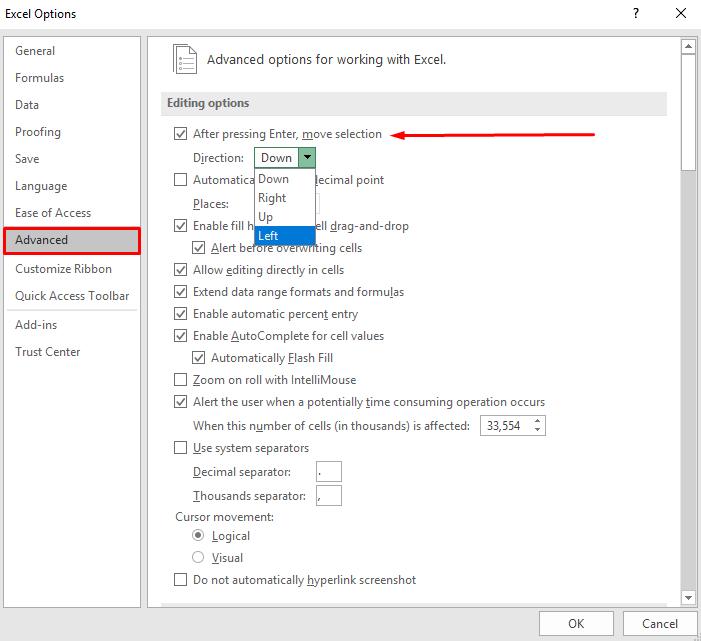This screenshot has height=641, width=701.
Task: Toggle time consuming operation alert checkbox
Action: [181, 402]
